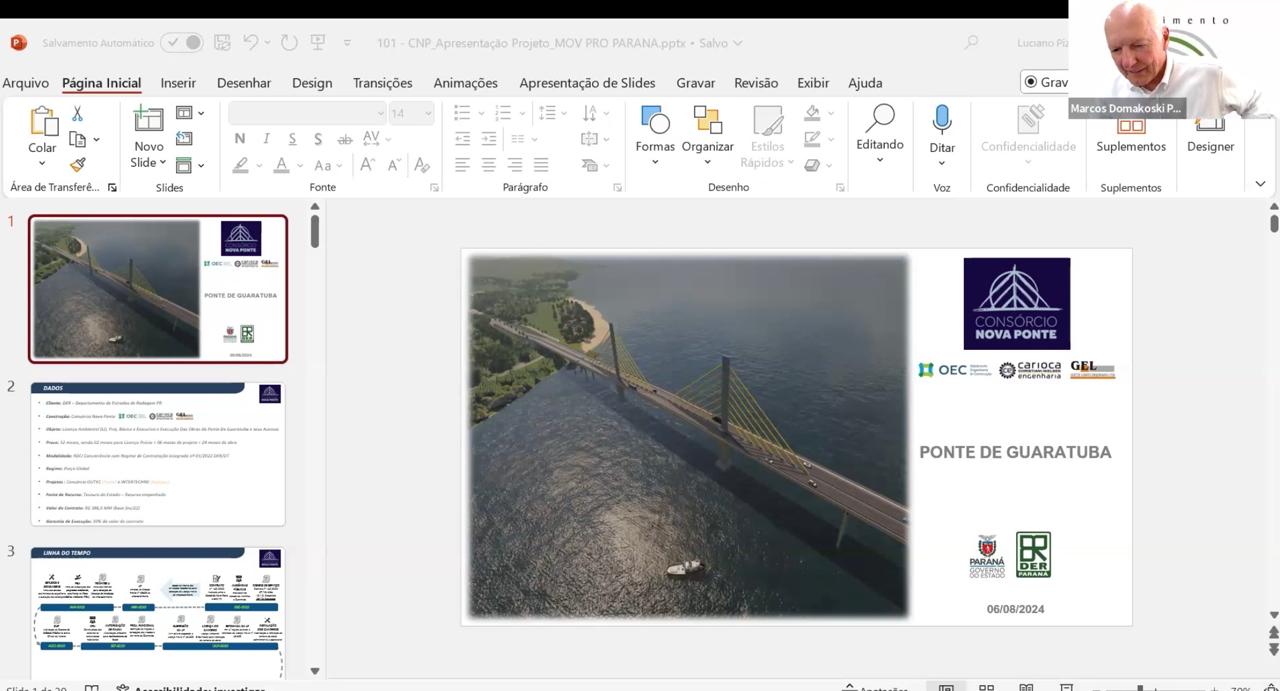Open the Arquivo file menu
Image resolution: width=1280 pixels, height=691 pixels.
tap(25, 83)
